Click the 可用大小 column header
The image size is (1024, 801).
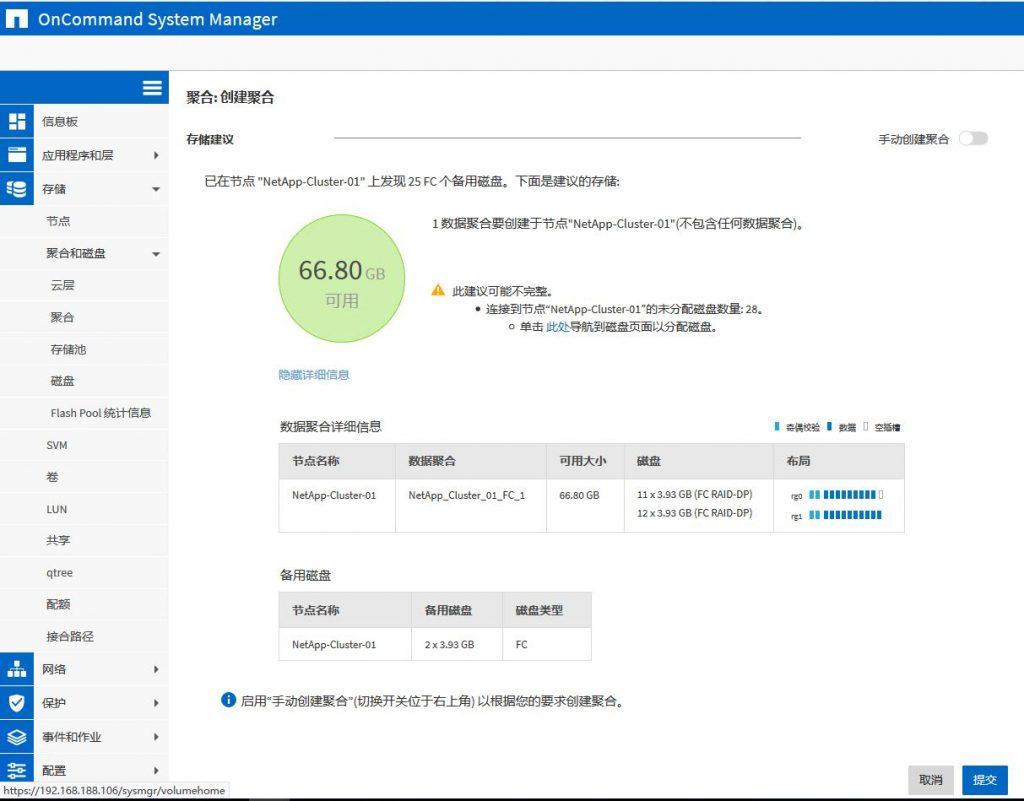point(583,461)
